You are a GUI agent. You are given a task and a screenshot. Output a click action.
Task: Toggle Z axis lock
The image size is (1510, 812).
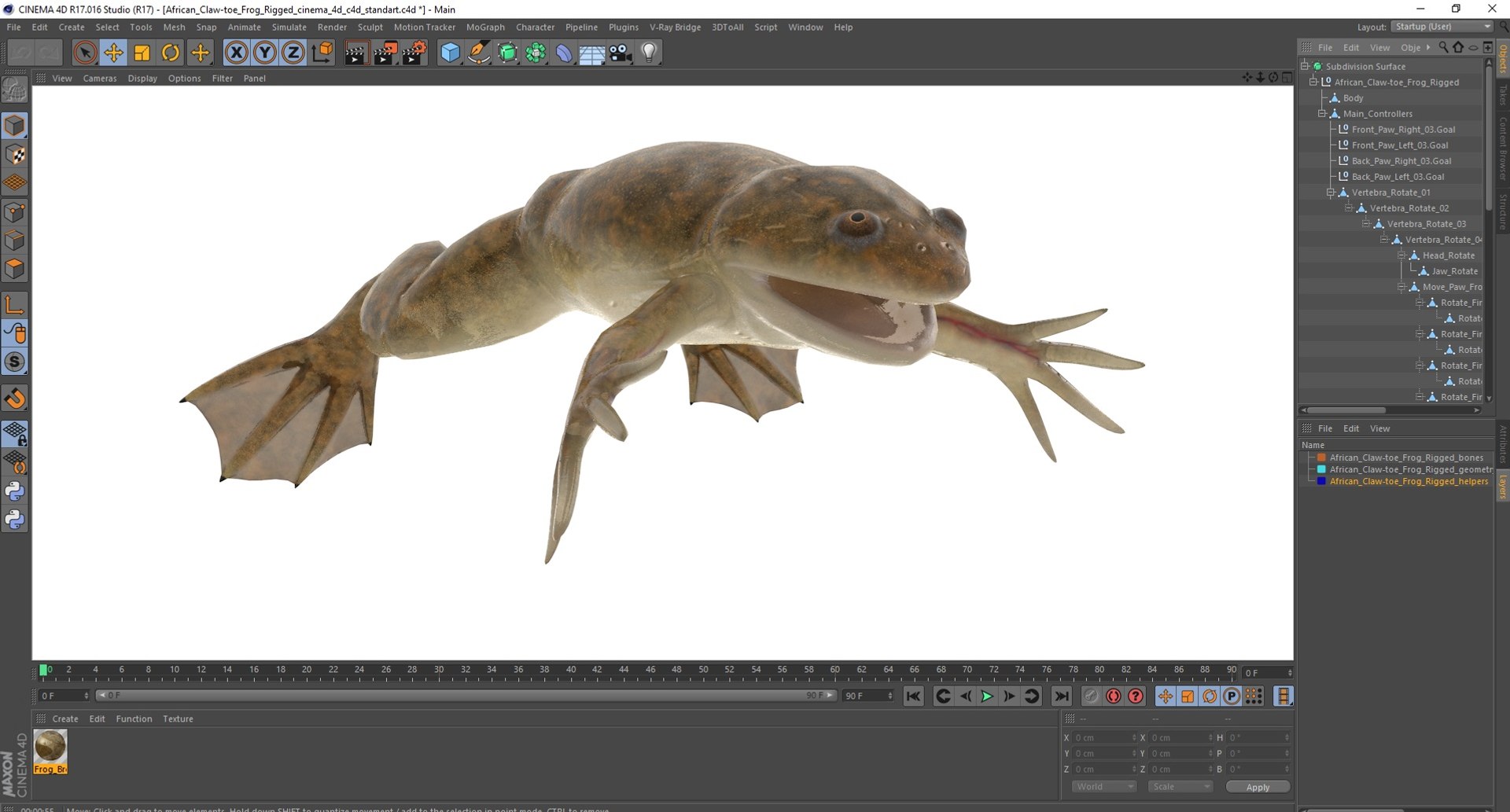(293, 53)
